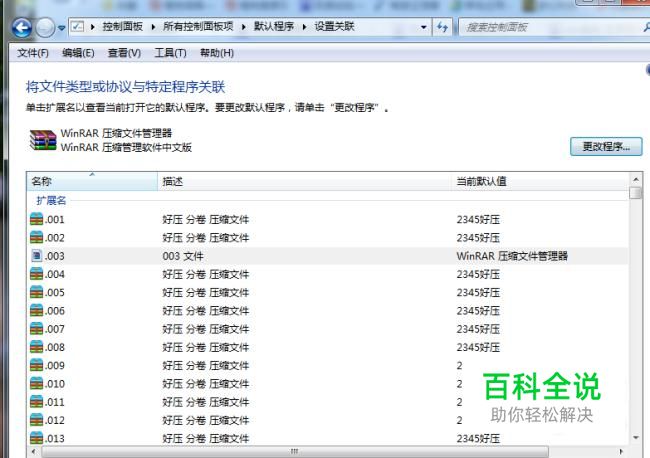Select the .003 file icon

36,255
